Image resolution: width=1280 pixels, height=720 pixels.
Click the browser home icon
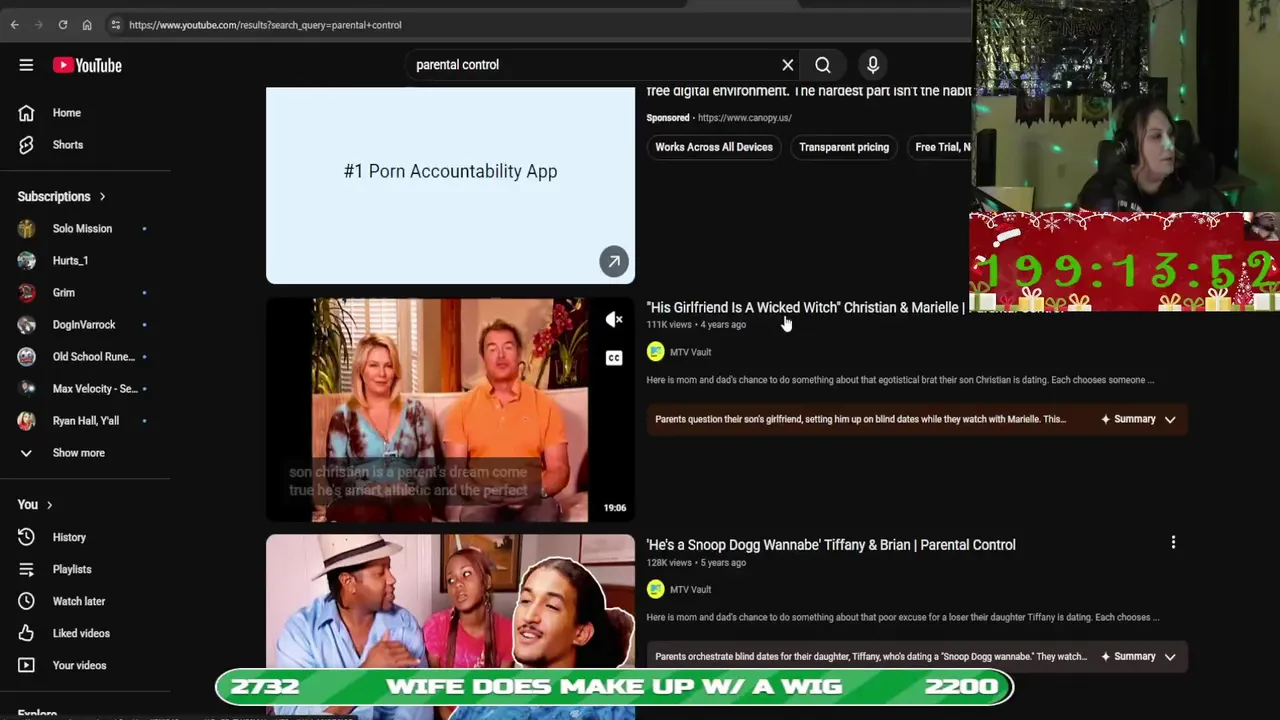click(x=87, y=25)
